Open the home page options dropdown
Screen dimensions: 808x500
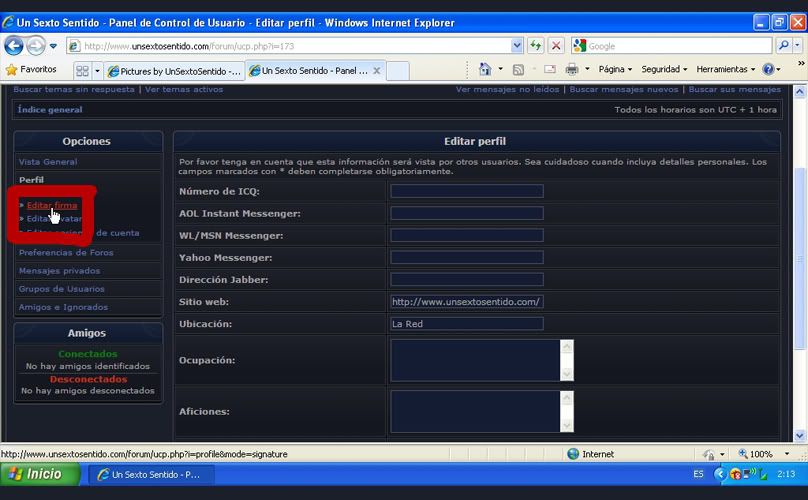(500, 69)
